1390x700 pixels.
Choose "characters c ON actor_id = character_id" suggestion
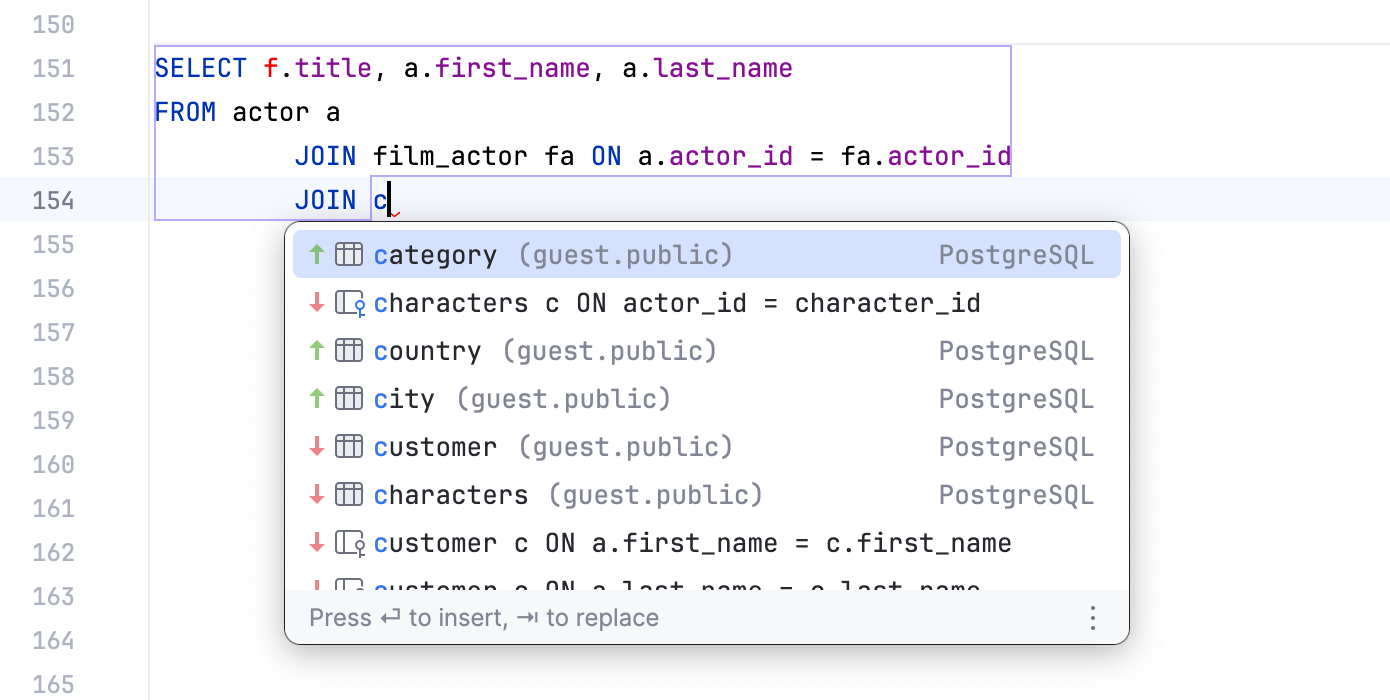click(677, 303)
